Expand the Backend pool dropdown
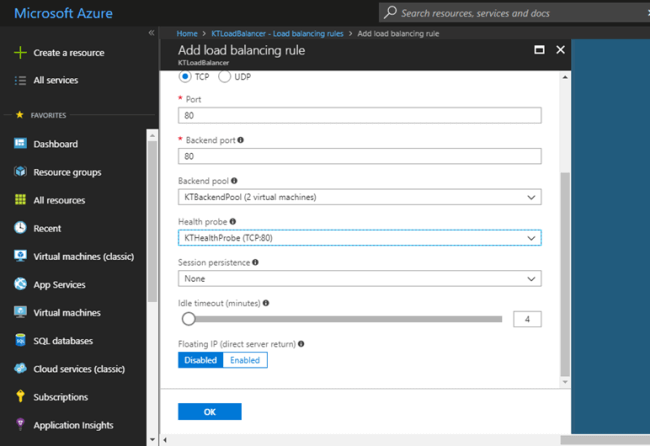This screenshot has width=650, height=446. 359,197
